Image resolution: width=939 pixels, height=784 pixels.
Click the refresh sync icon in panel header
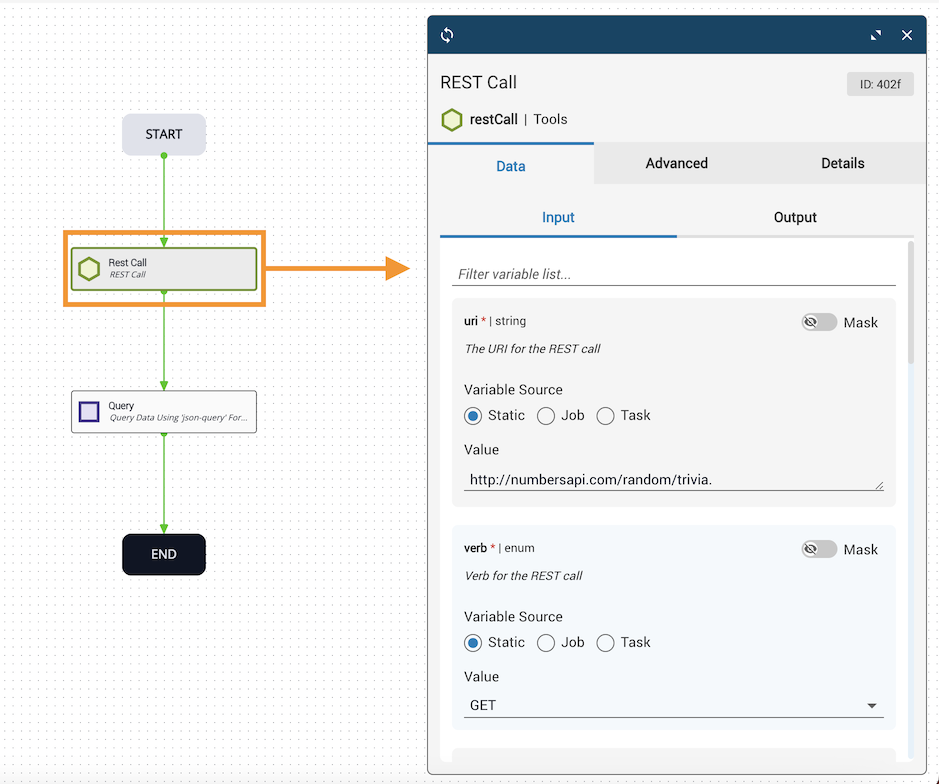(447, 35)
